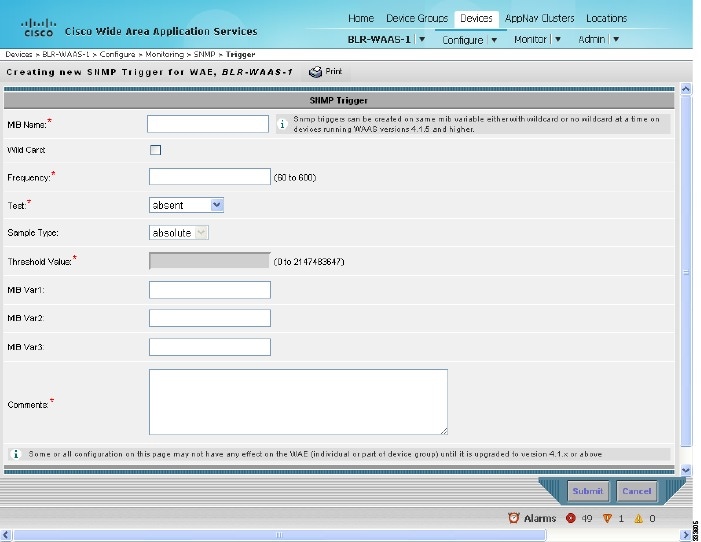The width and height of the screenshot is (701, 542).
Task: Click the vertical scrollbar up arrow
Action: coord(686,89)
